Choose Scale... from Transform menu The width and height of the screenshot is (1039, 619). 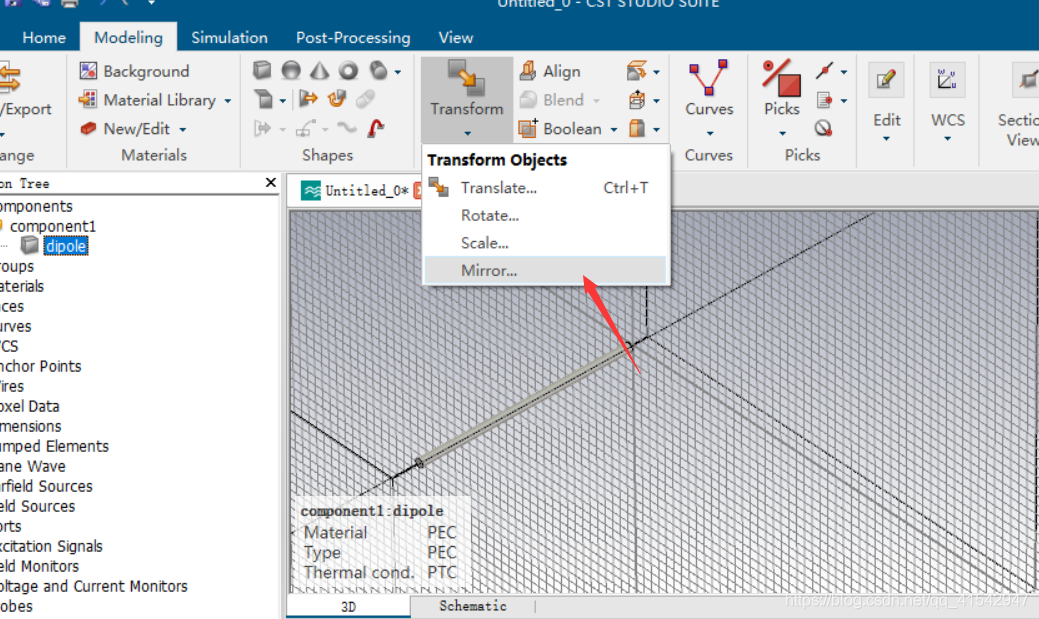click(x=547, y=243)
